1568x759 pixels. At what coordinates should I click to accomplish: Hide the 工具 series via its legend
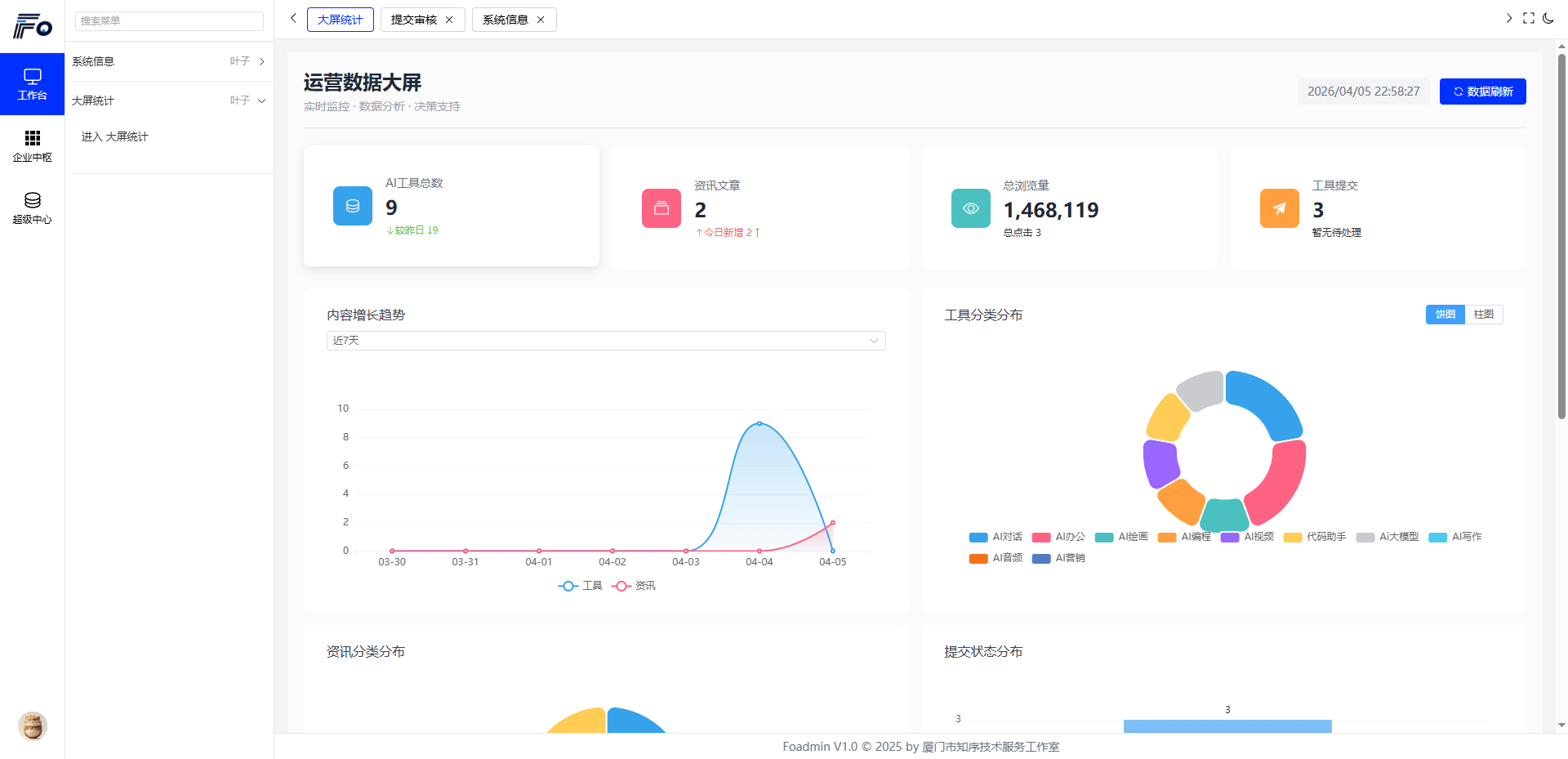pyautogui.click(x=580, y=586)
